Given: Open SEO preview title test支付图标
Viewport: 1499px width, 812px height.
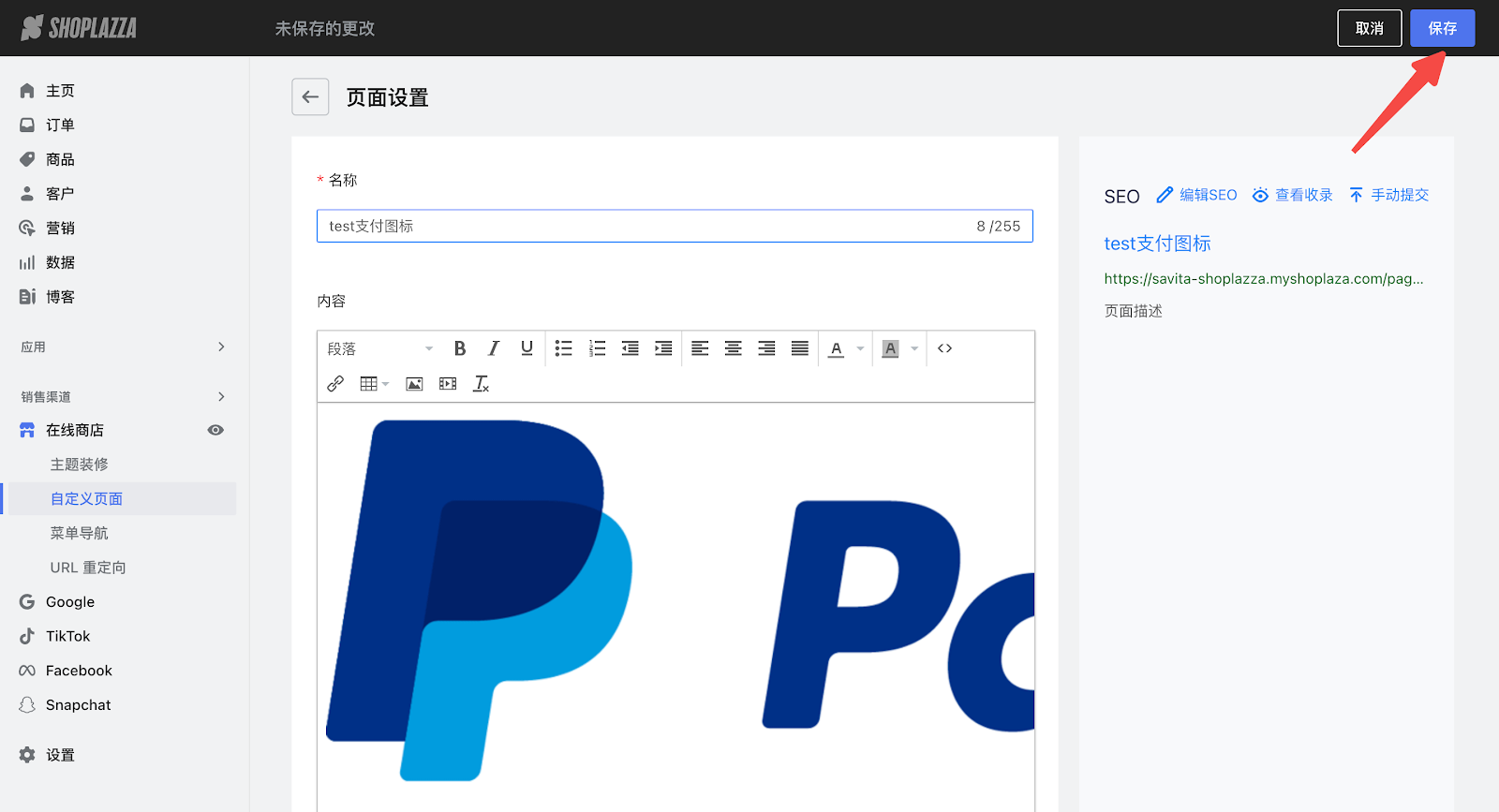Looking at the screenshot, I should [1158, 244].
